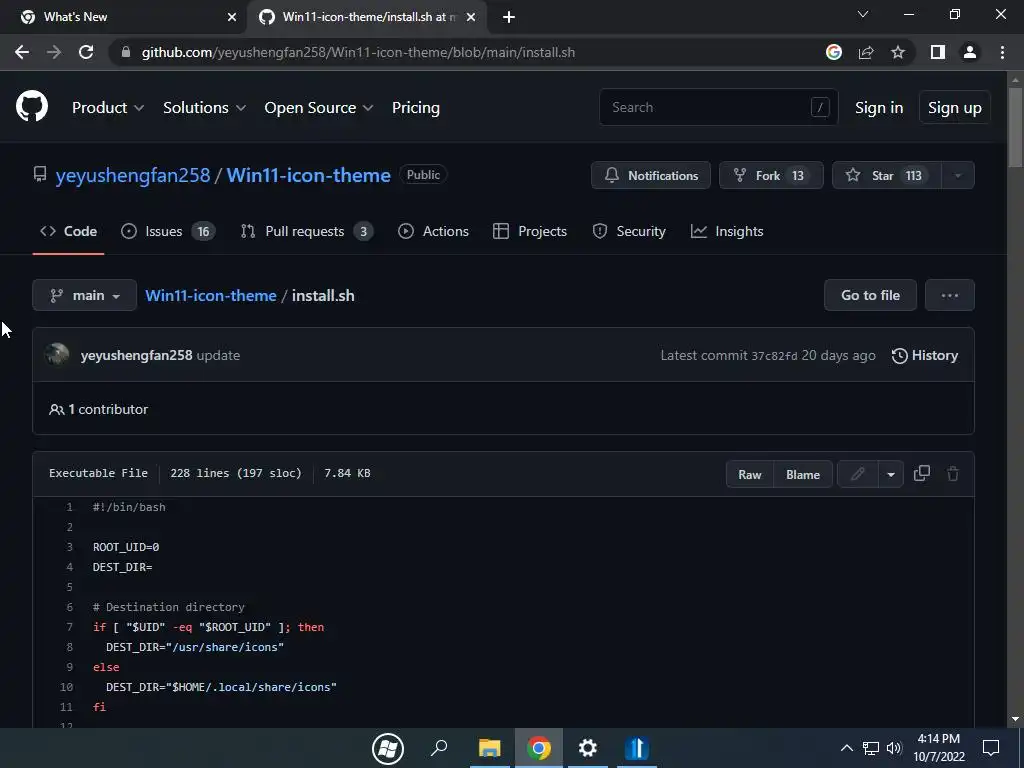Click the share page icon

(866, 52)
